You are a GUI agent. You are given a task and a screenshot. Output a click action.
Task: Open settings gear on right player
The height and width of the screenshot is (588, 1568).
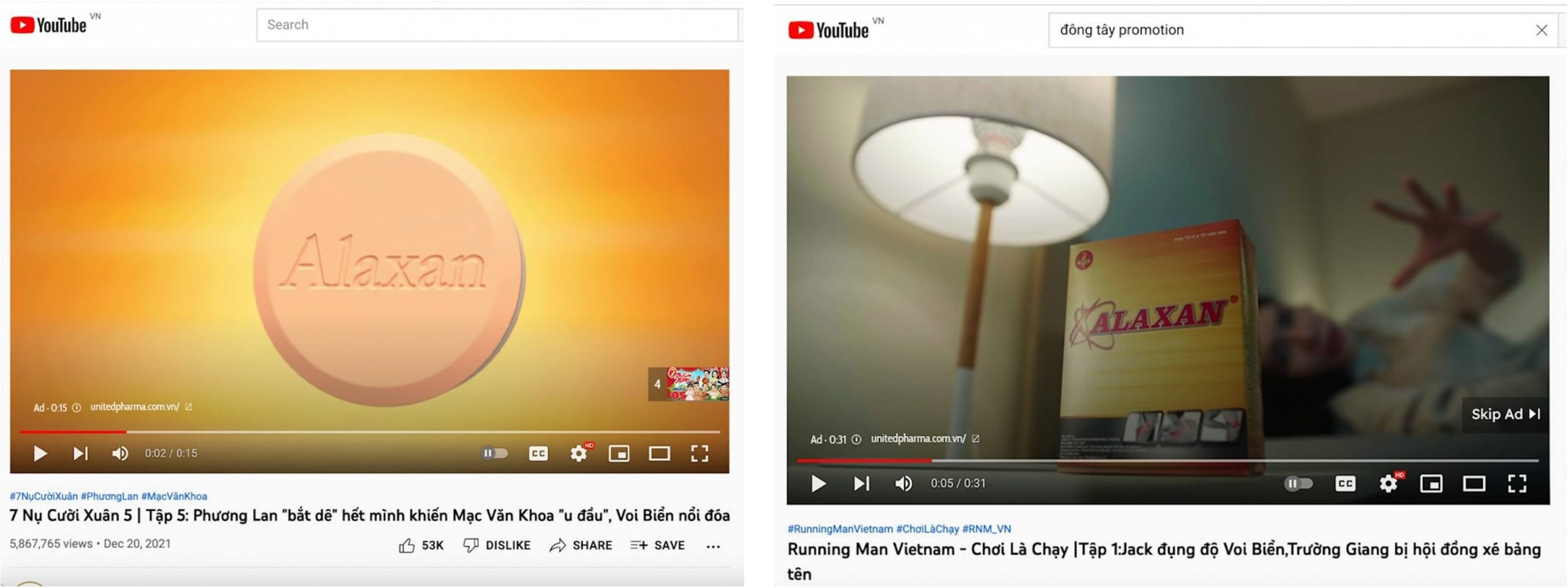coord(1389,484)
